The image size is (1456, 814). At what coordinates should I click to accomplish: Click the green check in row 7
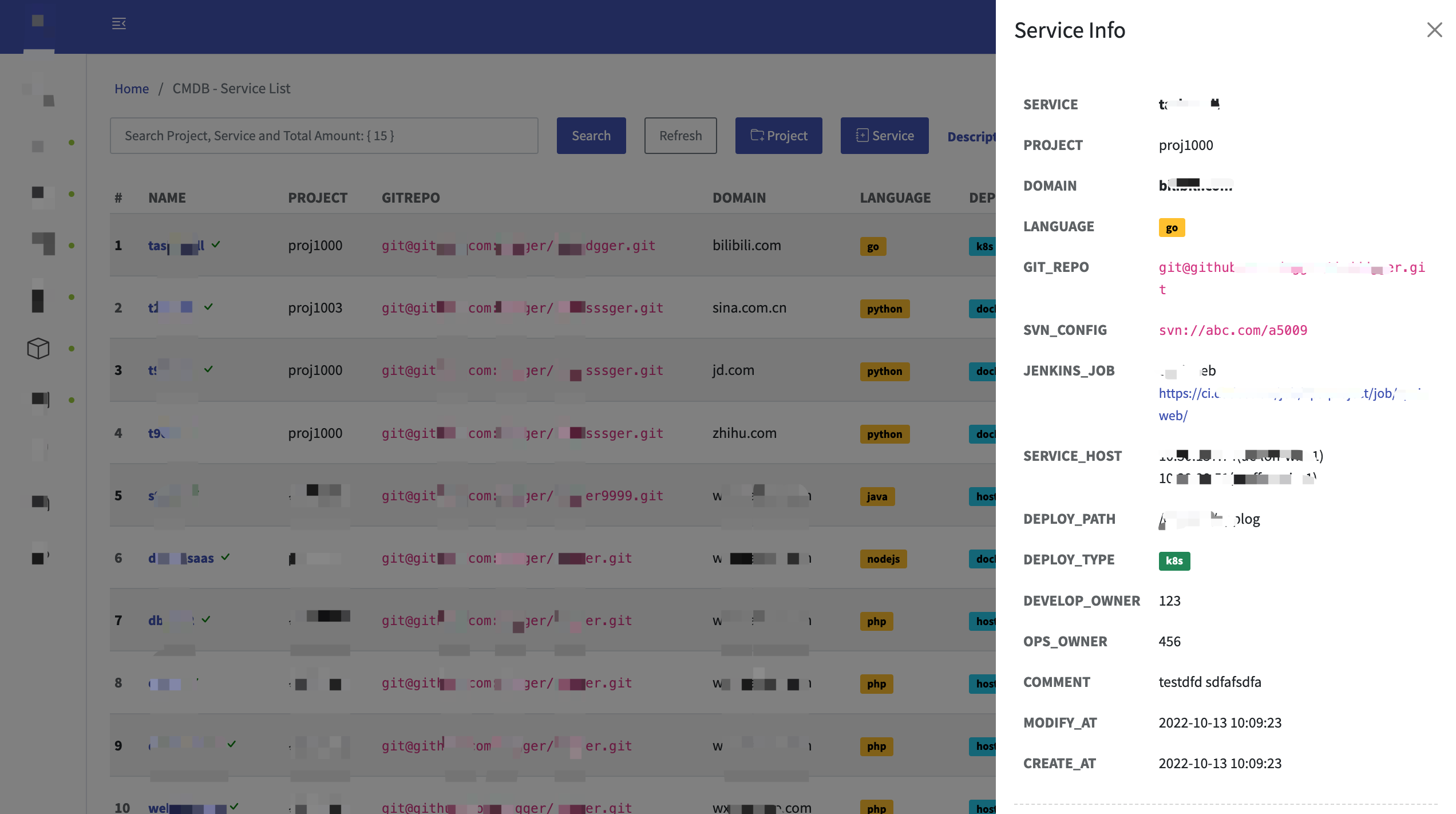click(206, 619)
